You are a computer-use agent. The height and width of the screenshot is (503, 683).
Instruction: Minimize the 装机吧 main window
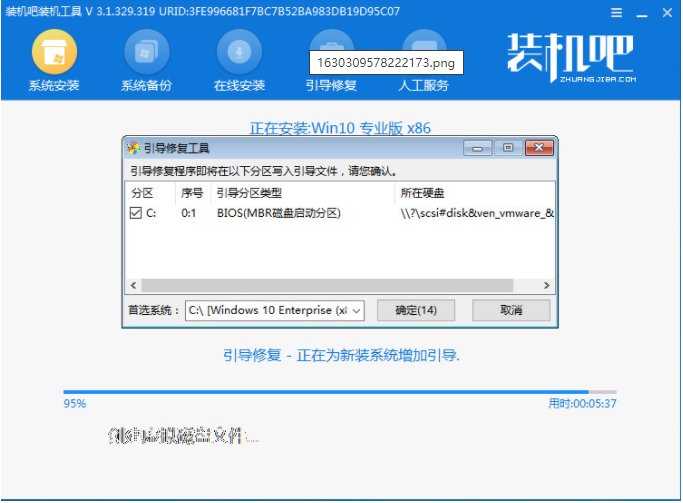click(x=642, y=16)
